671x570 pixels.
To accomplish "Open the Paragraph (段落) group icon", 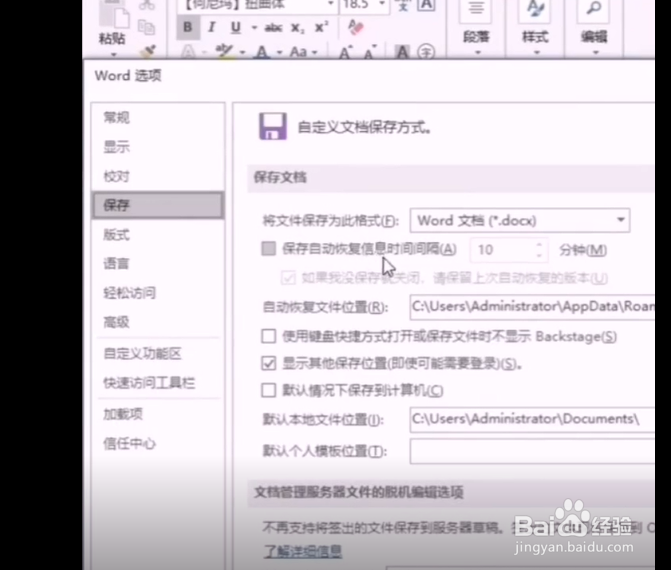I will (x=475, y=10).
